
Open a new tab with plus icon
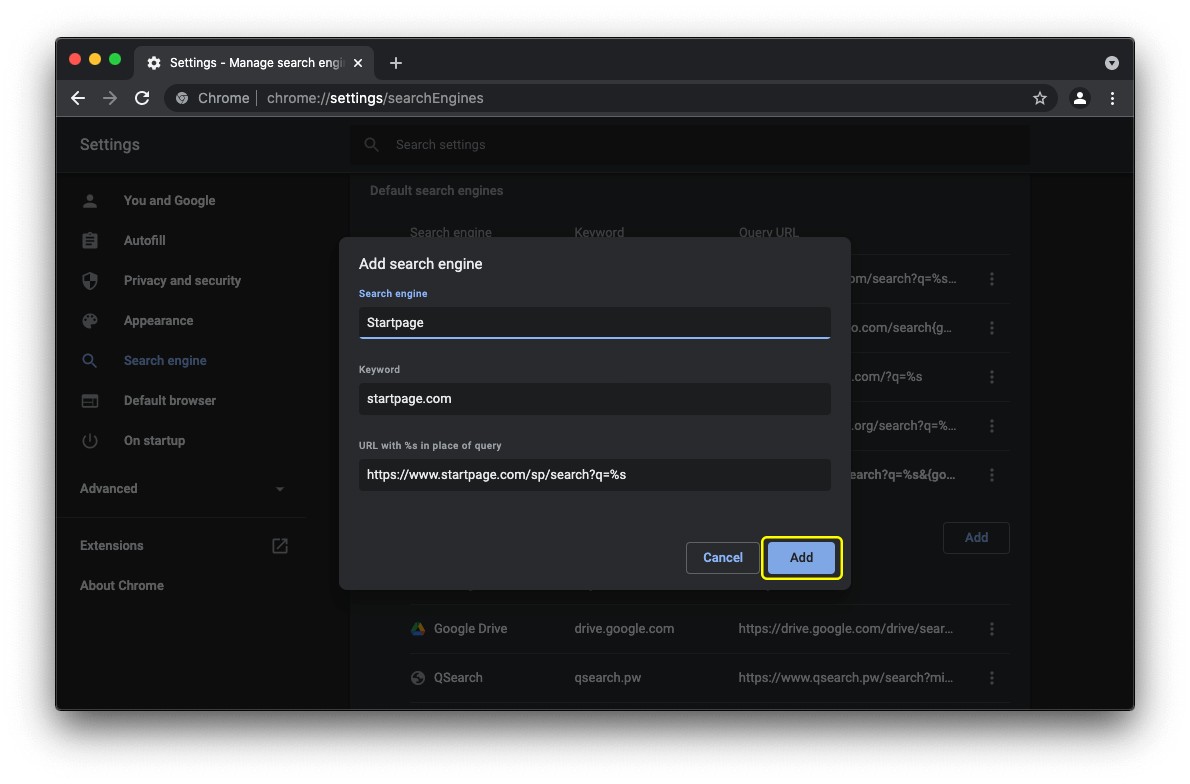[395, 63]
